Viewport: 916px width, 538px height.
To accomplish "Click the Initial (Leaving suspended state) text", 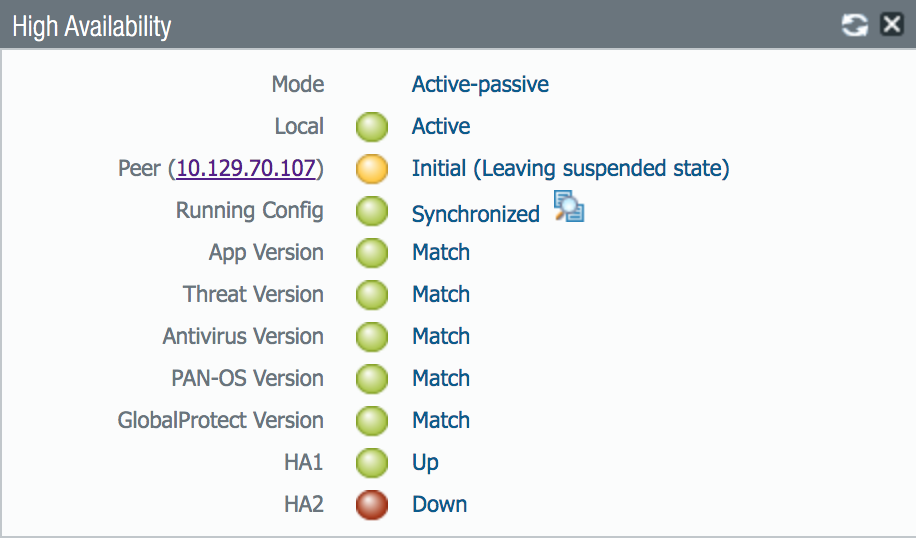I will [570, 168].
